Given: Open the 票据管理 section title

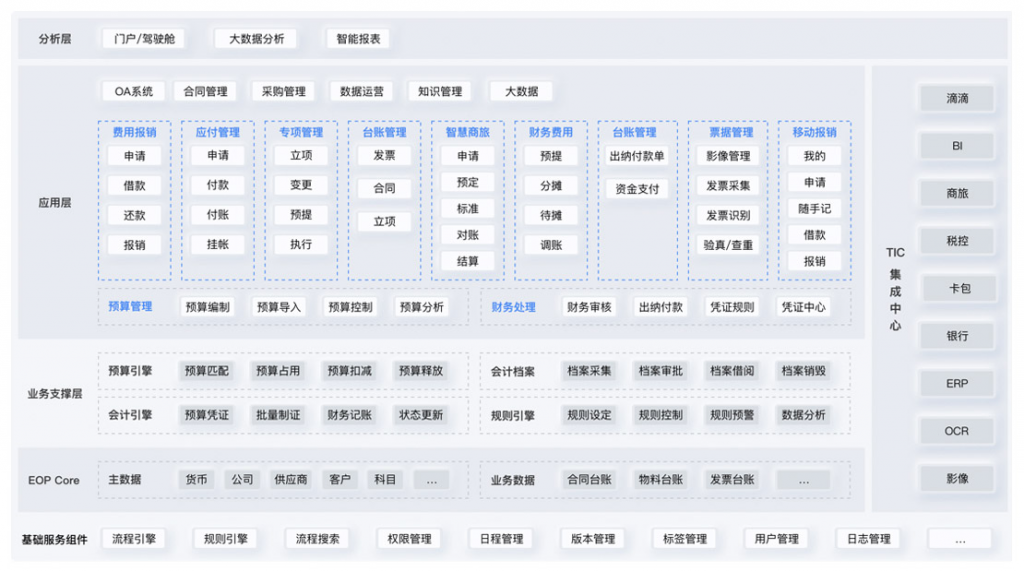Looking at the screenshot, I should (x=730, y=132).
